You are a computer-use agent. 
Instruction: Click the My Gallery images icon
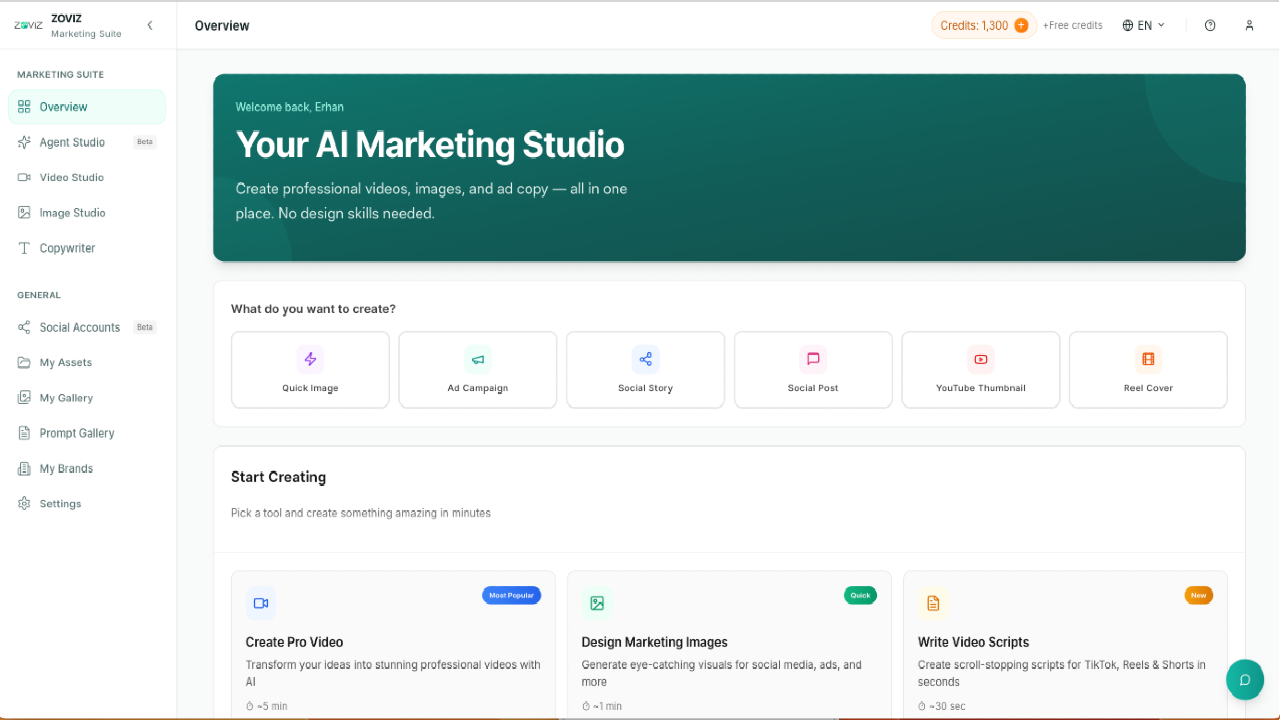point(24,398)
